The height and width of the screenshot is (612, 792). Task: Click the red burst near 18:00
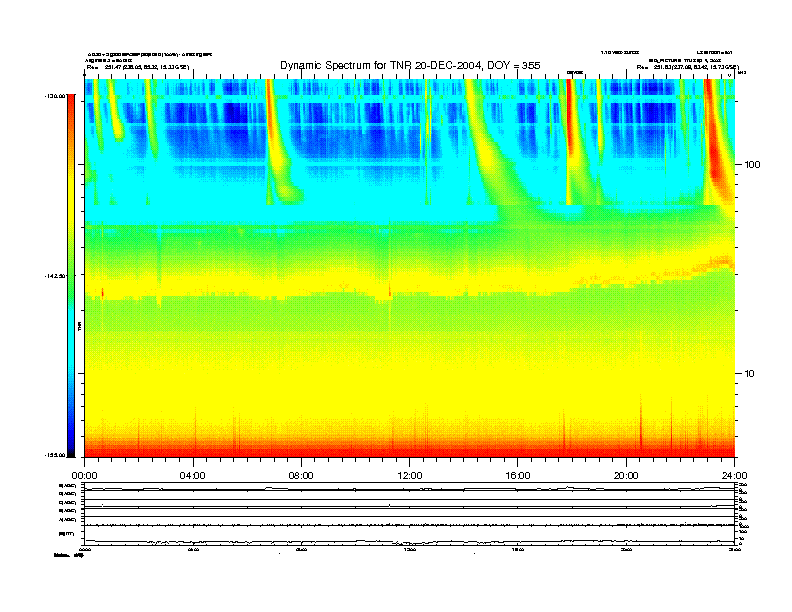pyautogui.click(x=570, y=141)
